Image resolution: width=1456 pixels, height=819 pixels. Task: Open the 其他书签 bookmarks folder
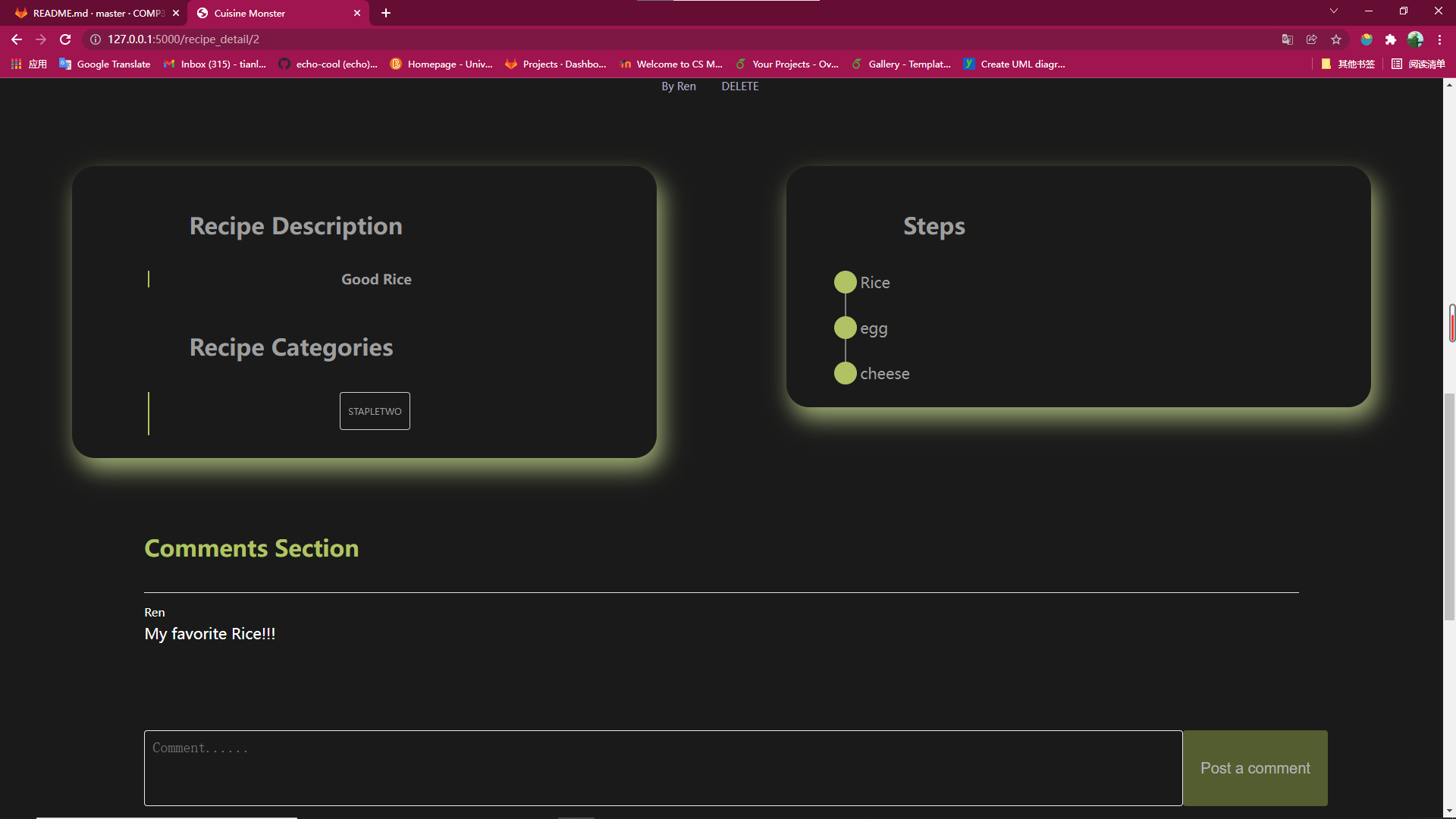click(1348, 64)
